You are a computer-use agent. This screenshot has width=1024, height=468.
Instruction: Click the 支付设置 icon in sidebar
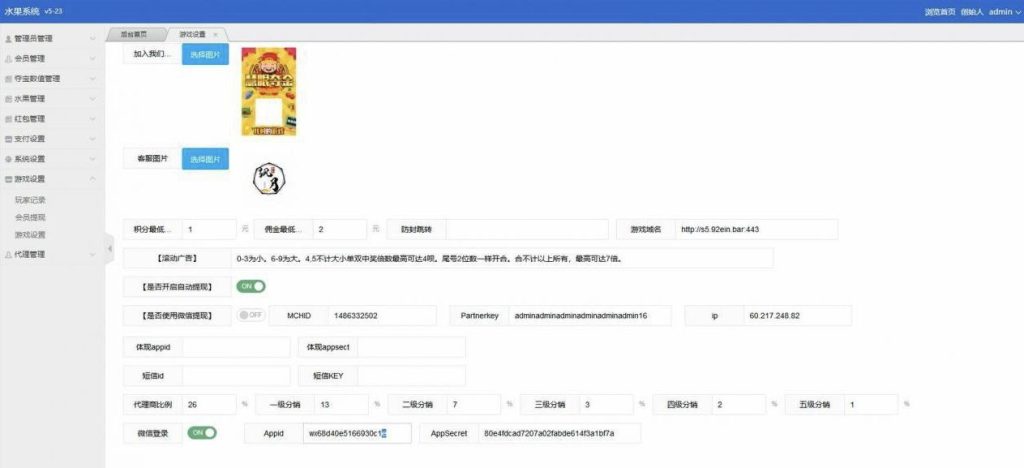(x=9, y=139)
